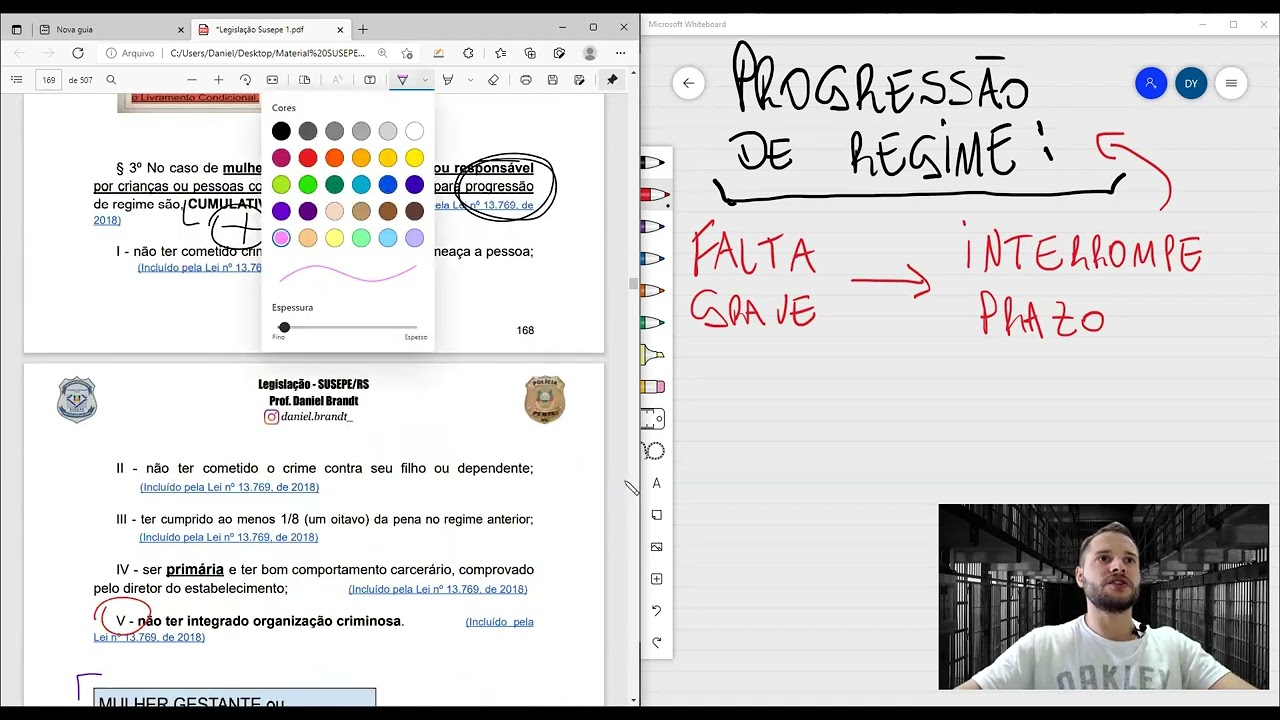Toggle the red pen in Whiteboard
This screenshot has width=1280, height=720.
pos(653,195)
